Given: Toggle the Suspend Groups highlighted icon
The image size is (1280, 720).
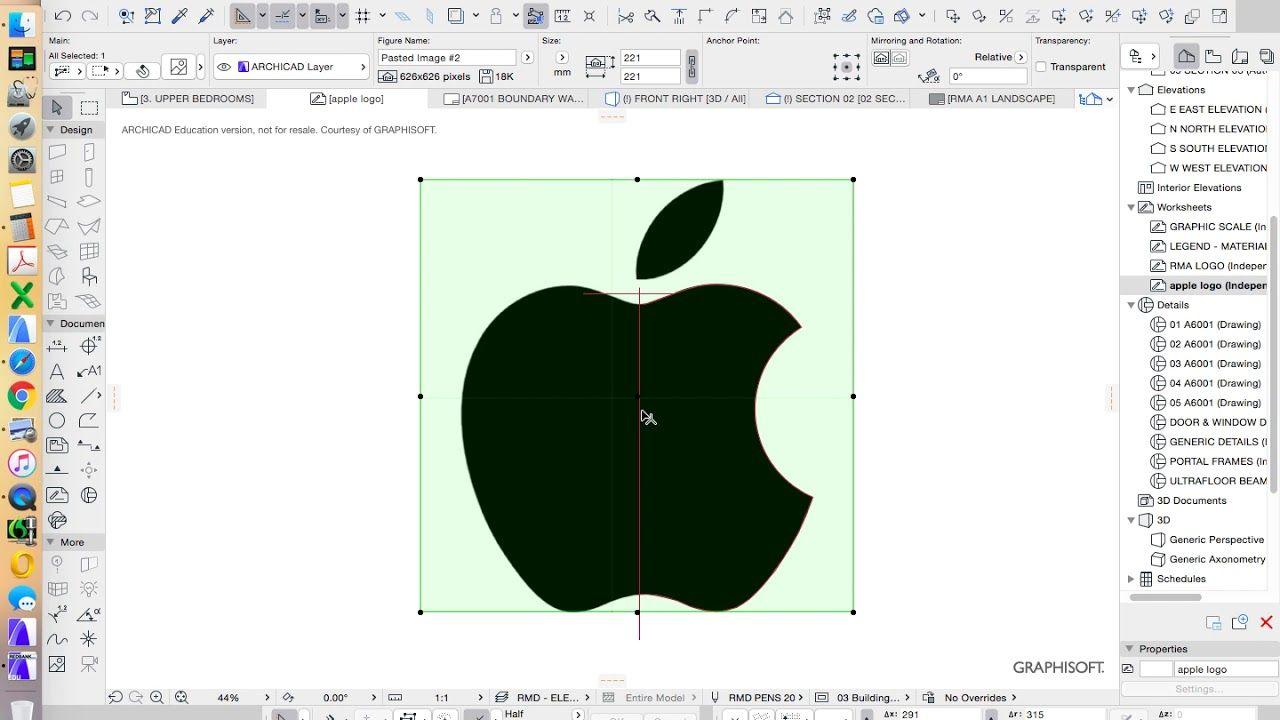Looking at the screenshot, I should (x=535, y=15).
